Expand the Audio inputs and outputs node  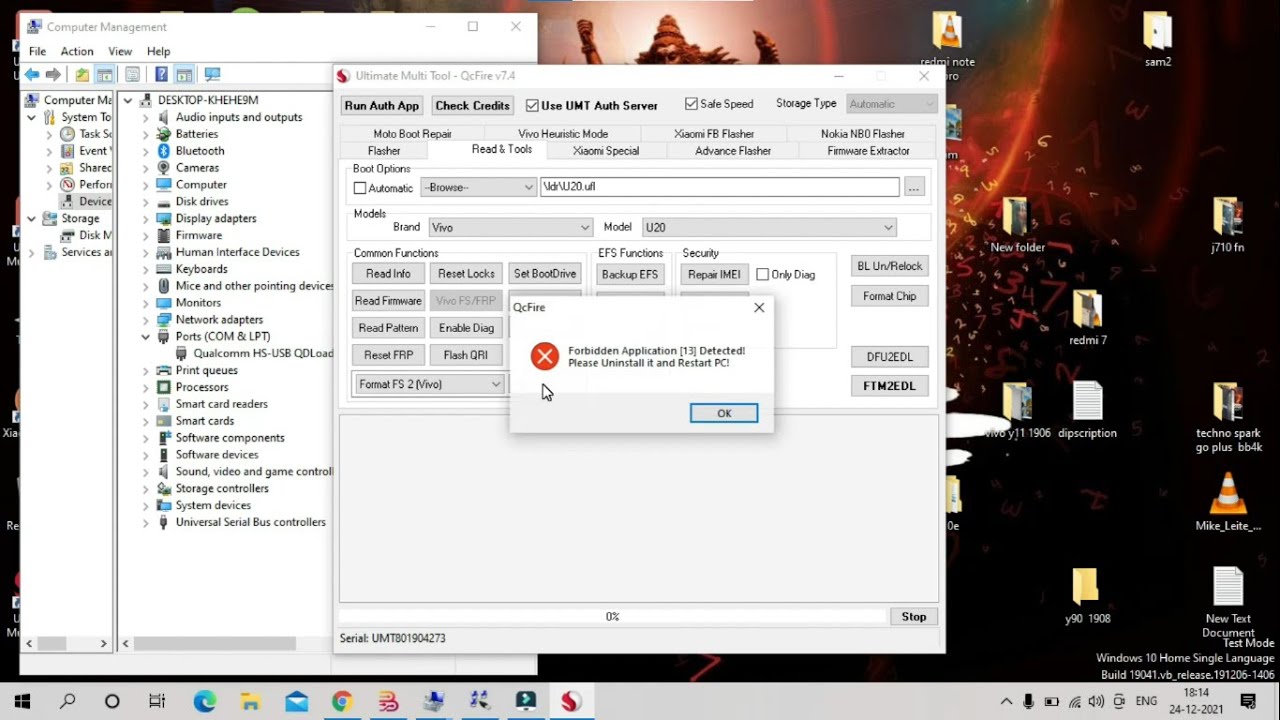tap(146, 117)
